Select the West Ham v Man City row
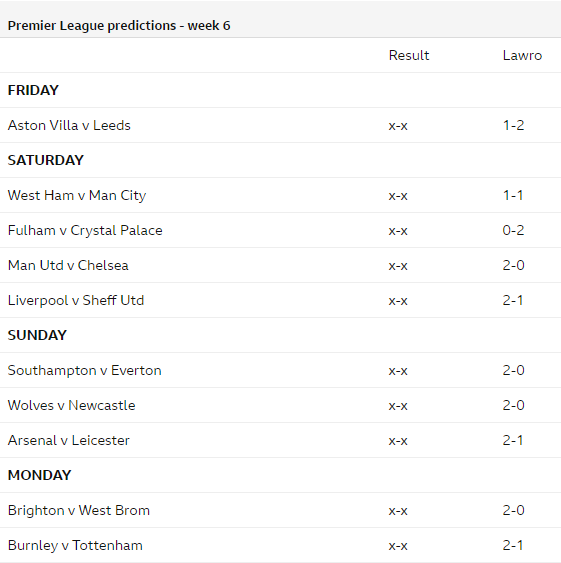Screen dimensions: 561x563 click(280, 195)
